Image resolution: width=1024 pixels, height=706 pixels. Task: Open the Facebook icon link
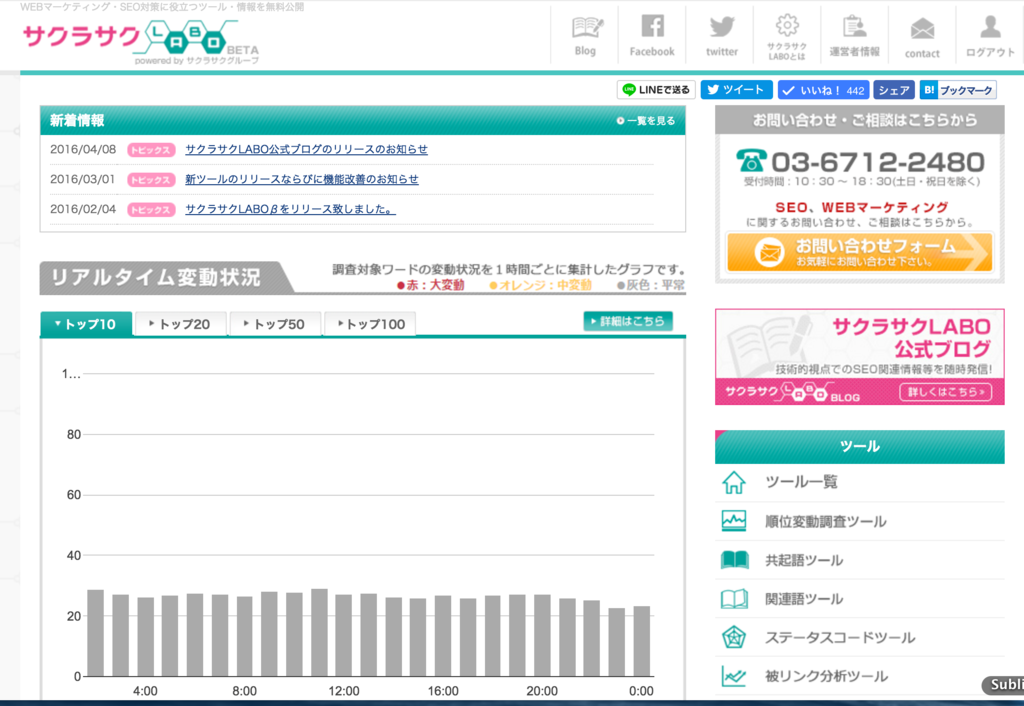click(x=652, y=27)
